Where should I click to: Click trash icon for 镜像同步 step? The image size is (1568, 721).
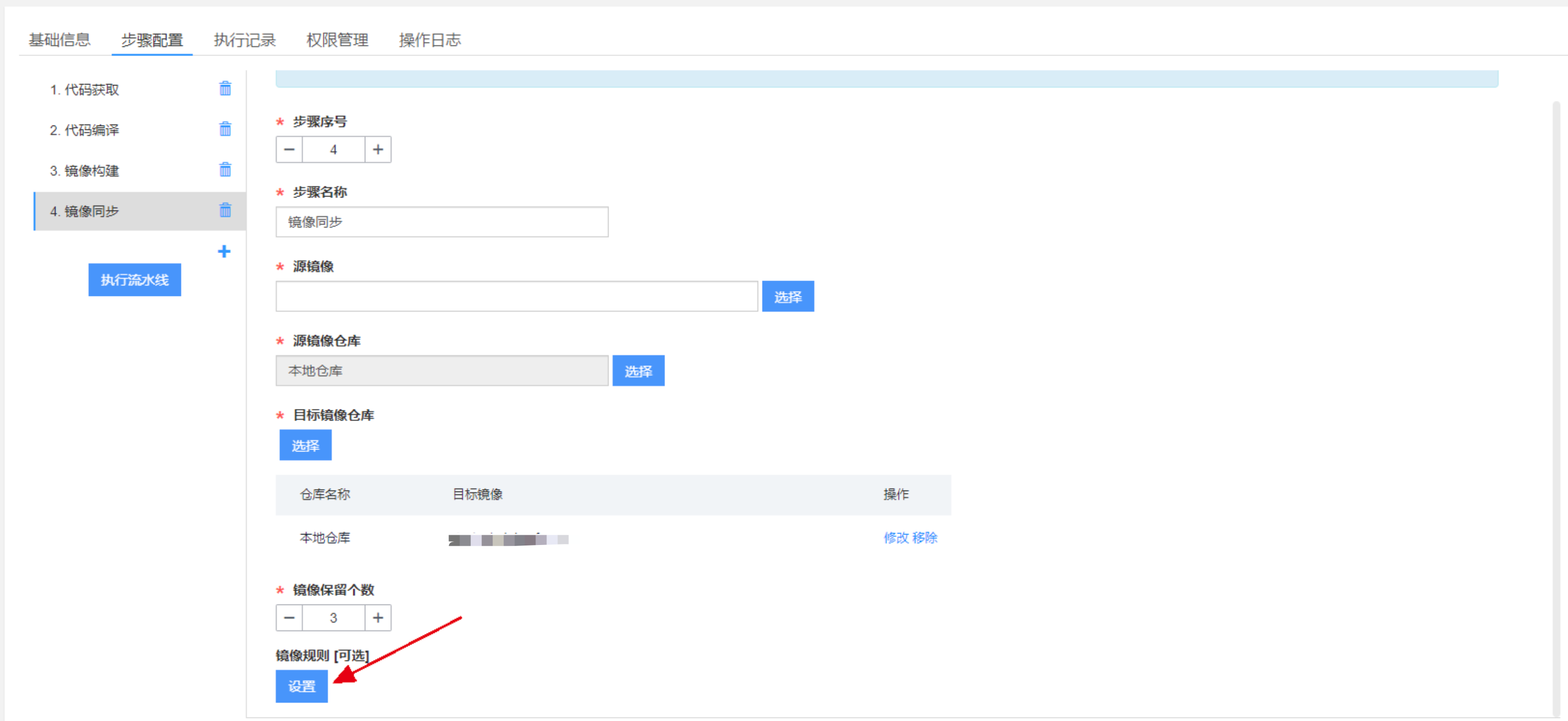(x=225, y=210)
